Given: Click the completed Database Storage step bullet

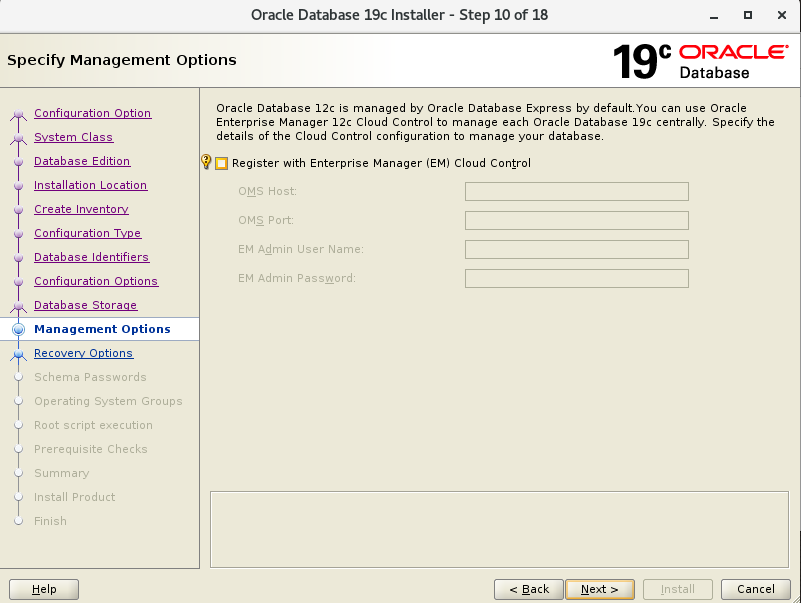Looking at the screenshot, I should click(x=20, y=305).
